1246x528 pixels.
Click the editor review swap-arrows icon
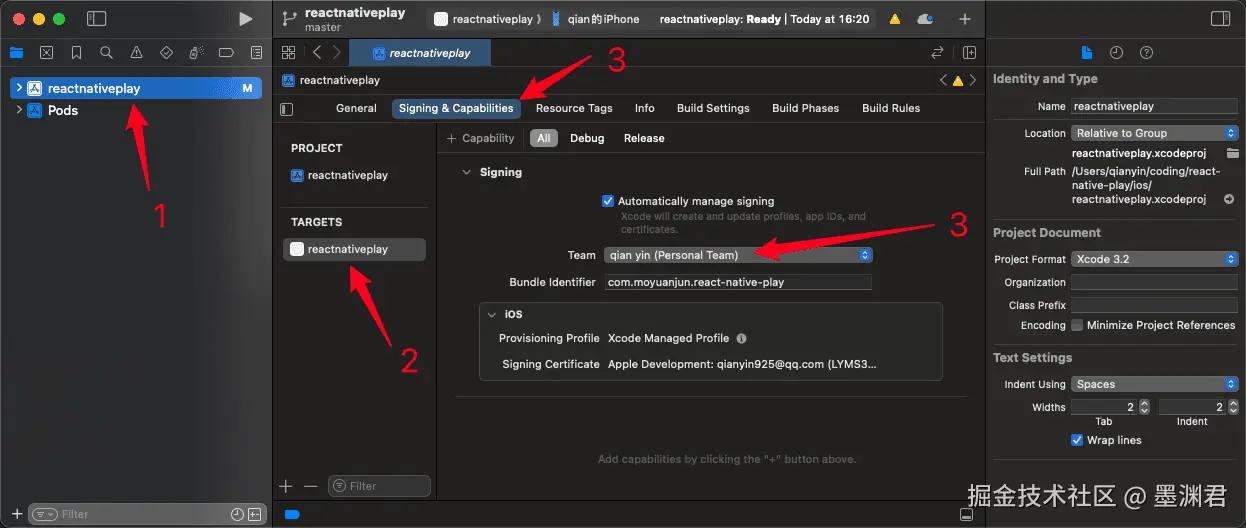tap(937, 52)
